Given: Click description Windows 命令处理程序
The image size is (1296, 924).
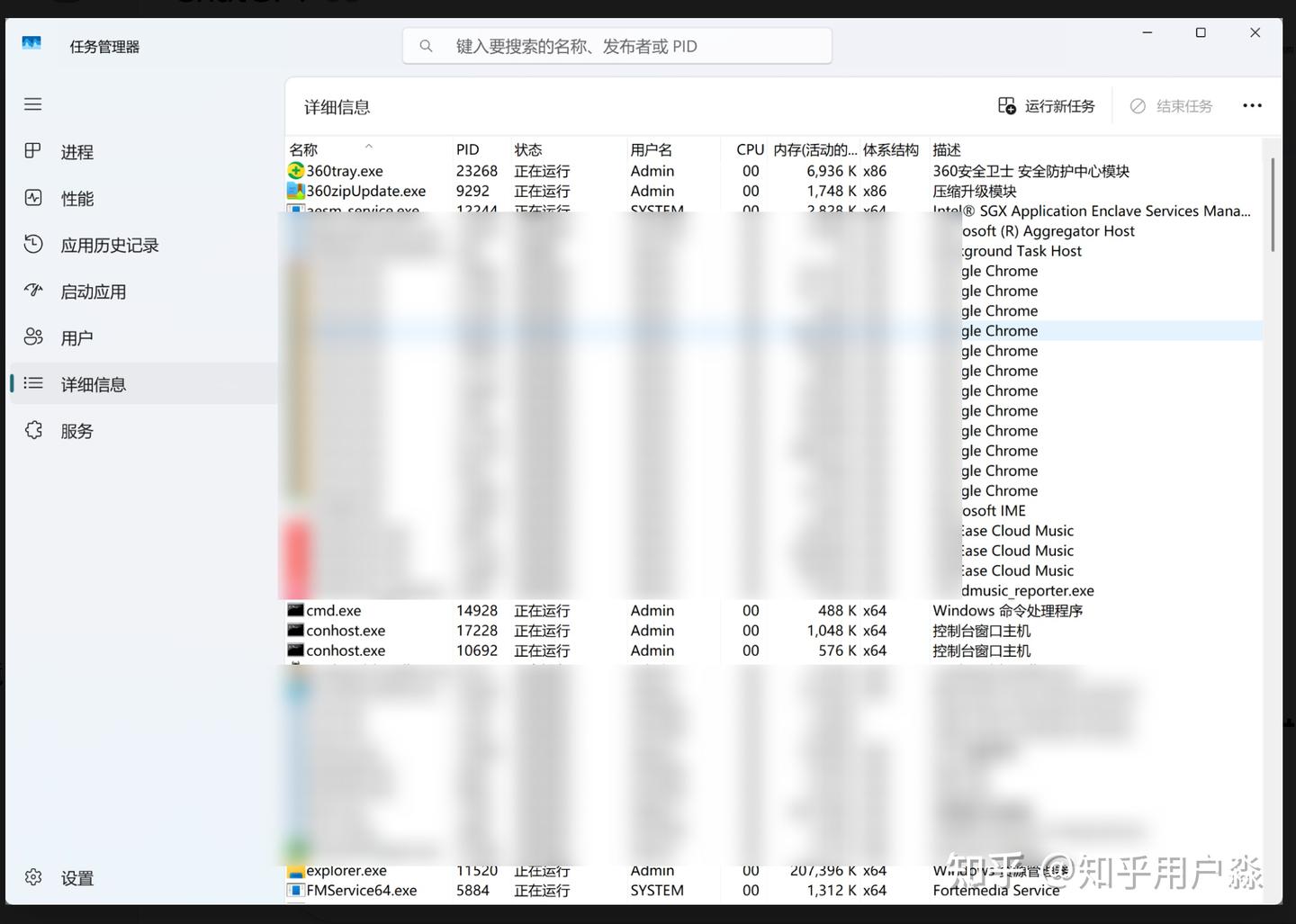Looking at the screenshot, I should [1008, 610].
